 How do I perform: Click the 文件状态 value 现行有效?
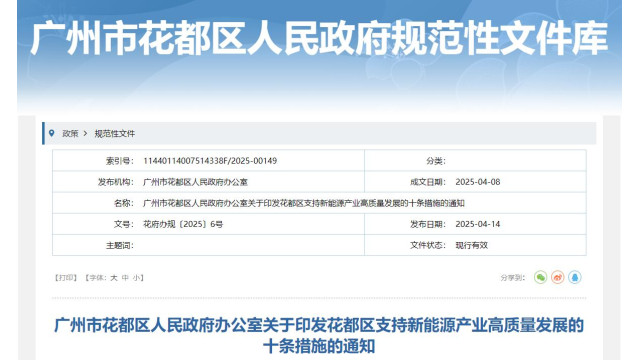pyautogui.click(x=471, y=245)
